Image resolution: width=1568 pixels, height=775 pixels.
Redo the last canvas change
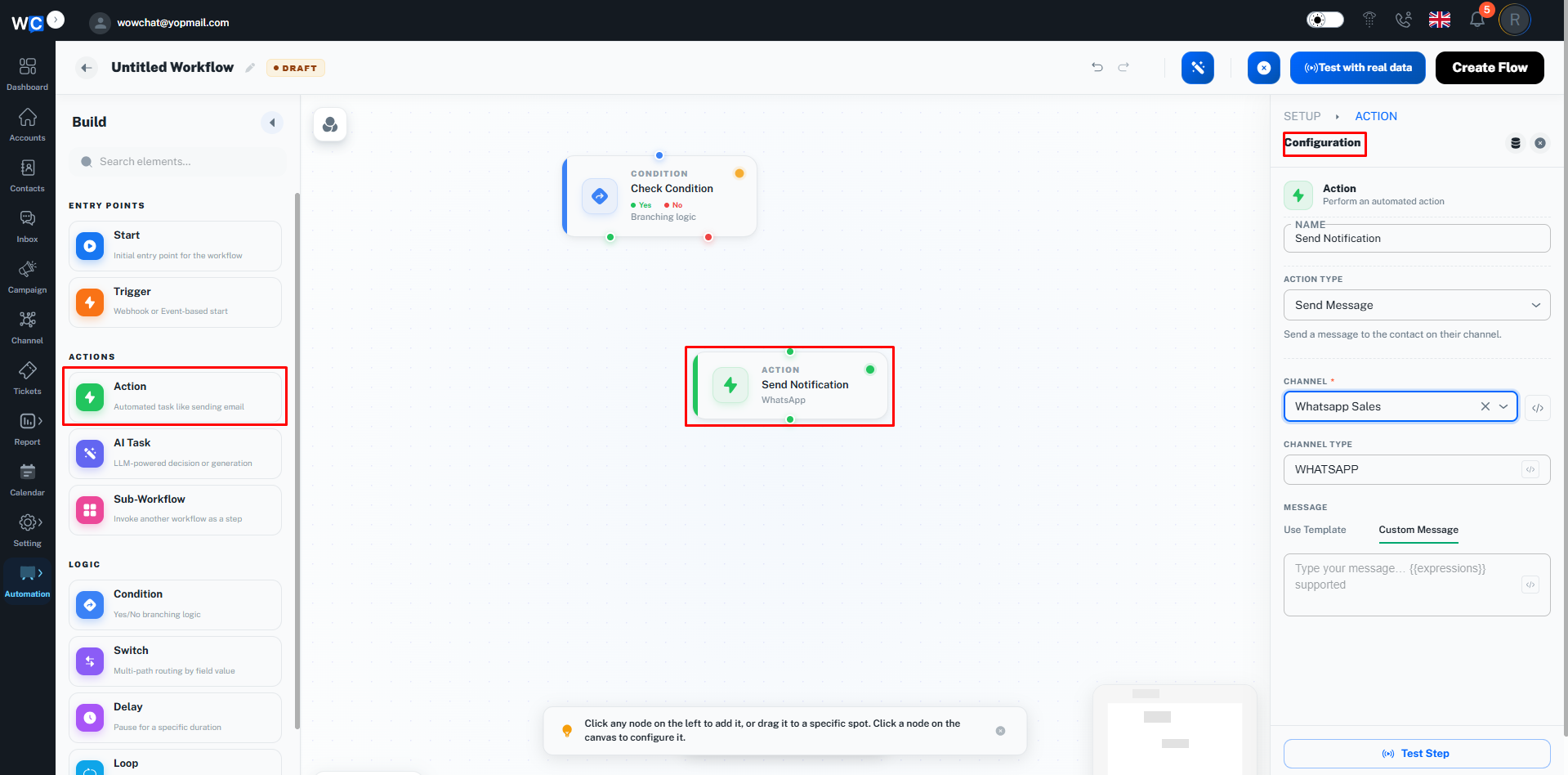click(x=1124, y=67)
